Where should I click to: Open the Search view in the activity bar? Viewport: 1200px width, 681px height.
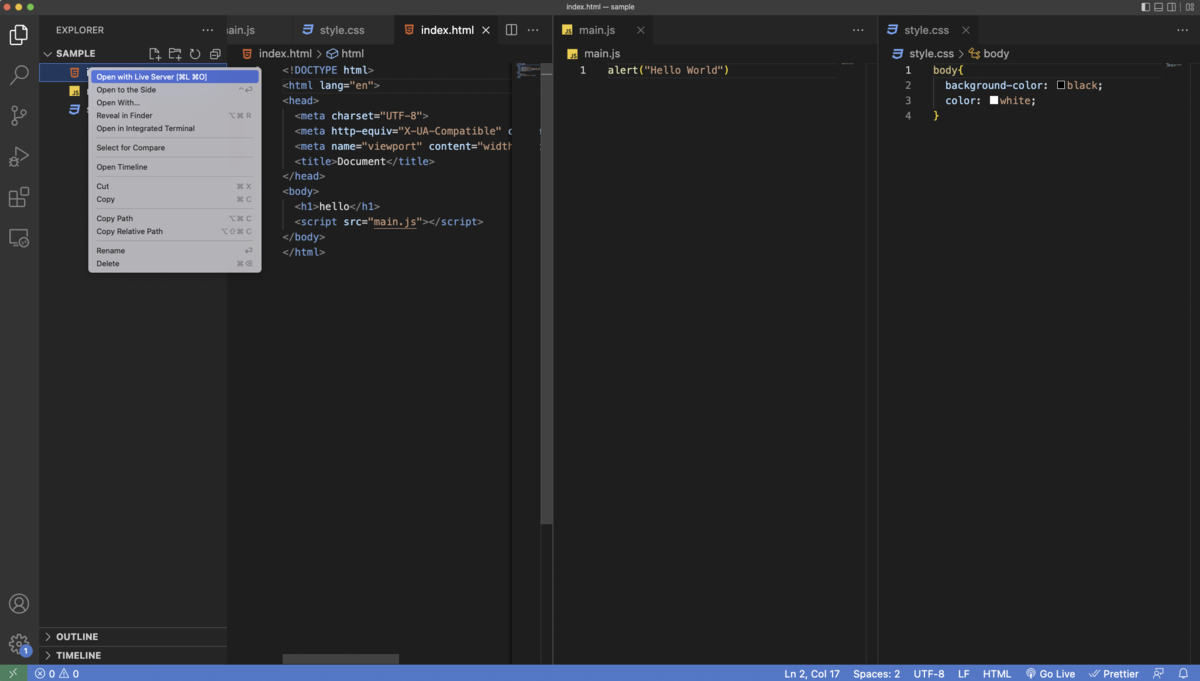(19, 75)
